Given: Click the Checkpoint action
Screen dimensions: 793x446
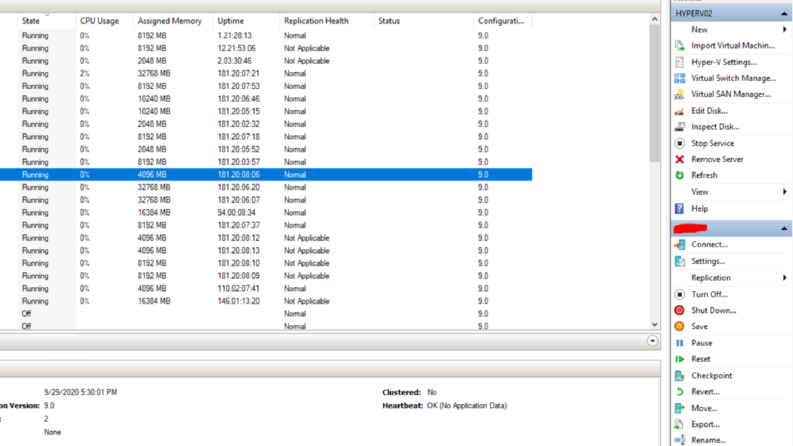Looking at the screenshot, I should [712, 376].
